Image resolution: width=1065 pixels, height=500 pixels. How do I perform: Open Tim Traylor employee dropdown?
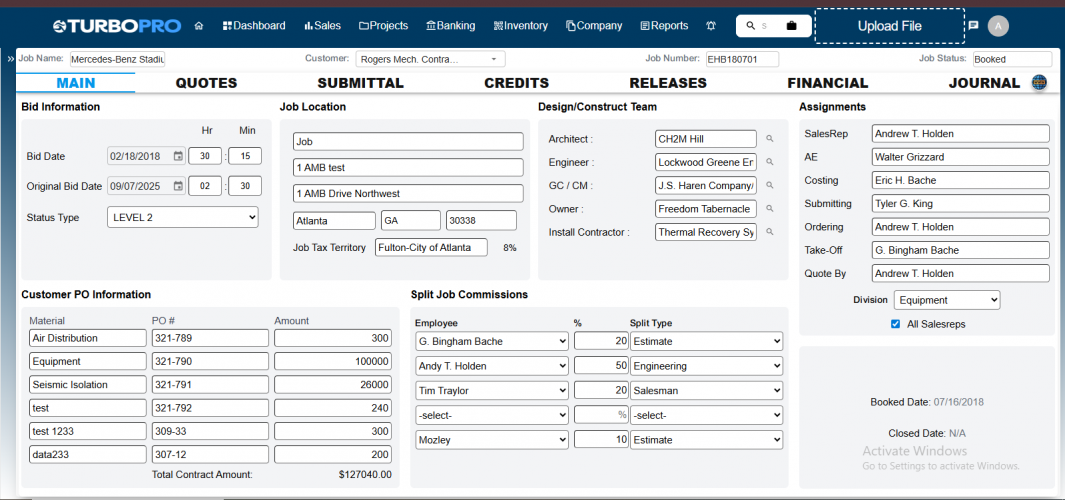[492, 391]
